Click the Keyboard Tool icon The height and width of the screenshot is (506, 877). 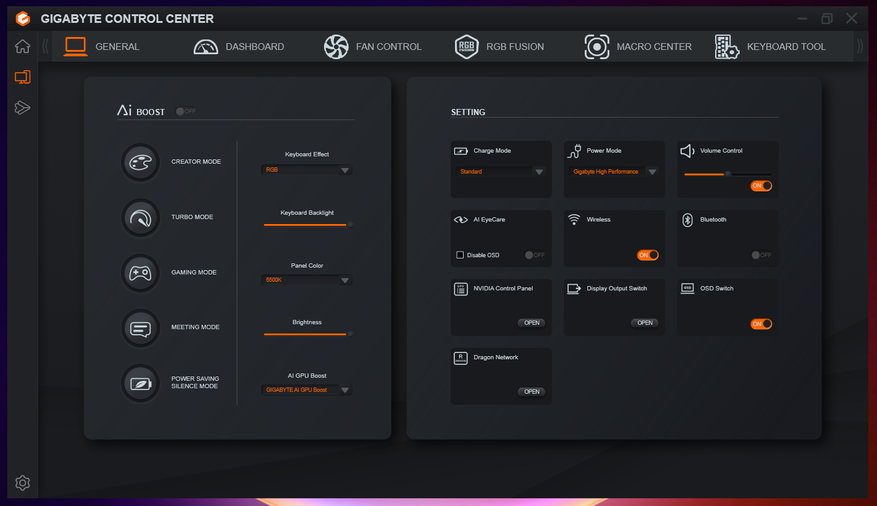[727, 47]
